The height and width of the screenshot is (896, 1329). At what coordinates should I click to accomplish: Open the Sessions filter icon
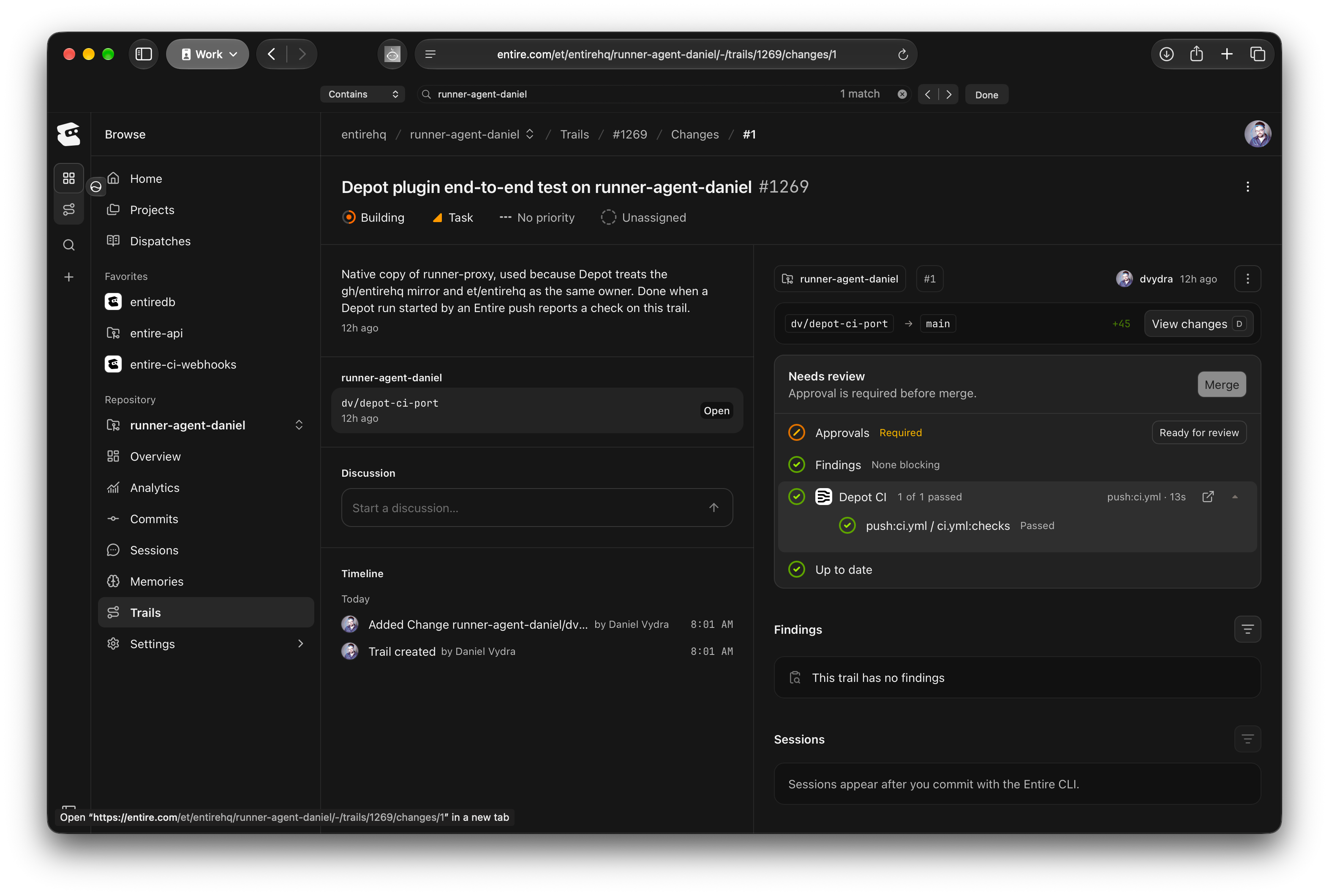pyautogui.click(x=1247, y=739)
